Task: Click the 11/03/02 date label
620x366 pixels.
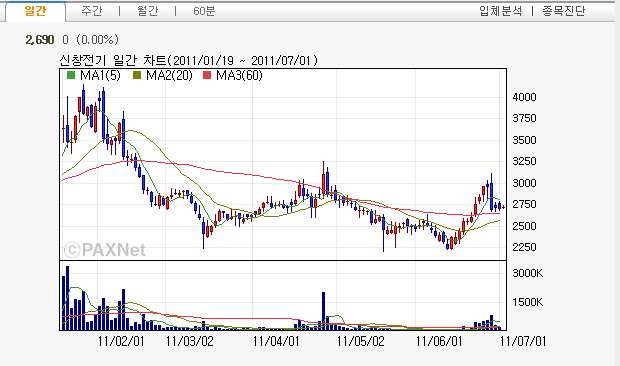Action: [189, 341]
